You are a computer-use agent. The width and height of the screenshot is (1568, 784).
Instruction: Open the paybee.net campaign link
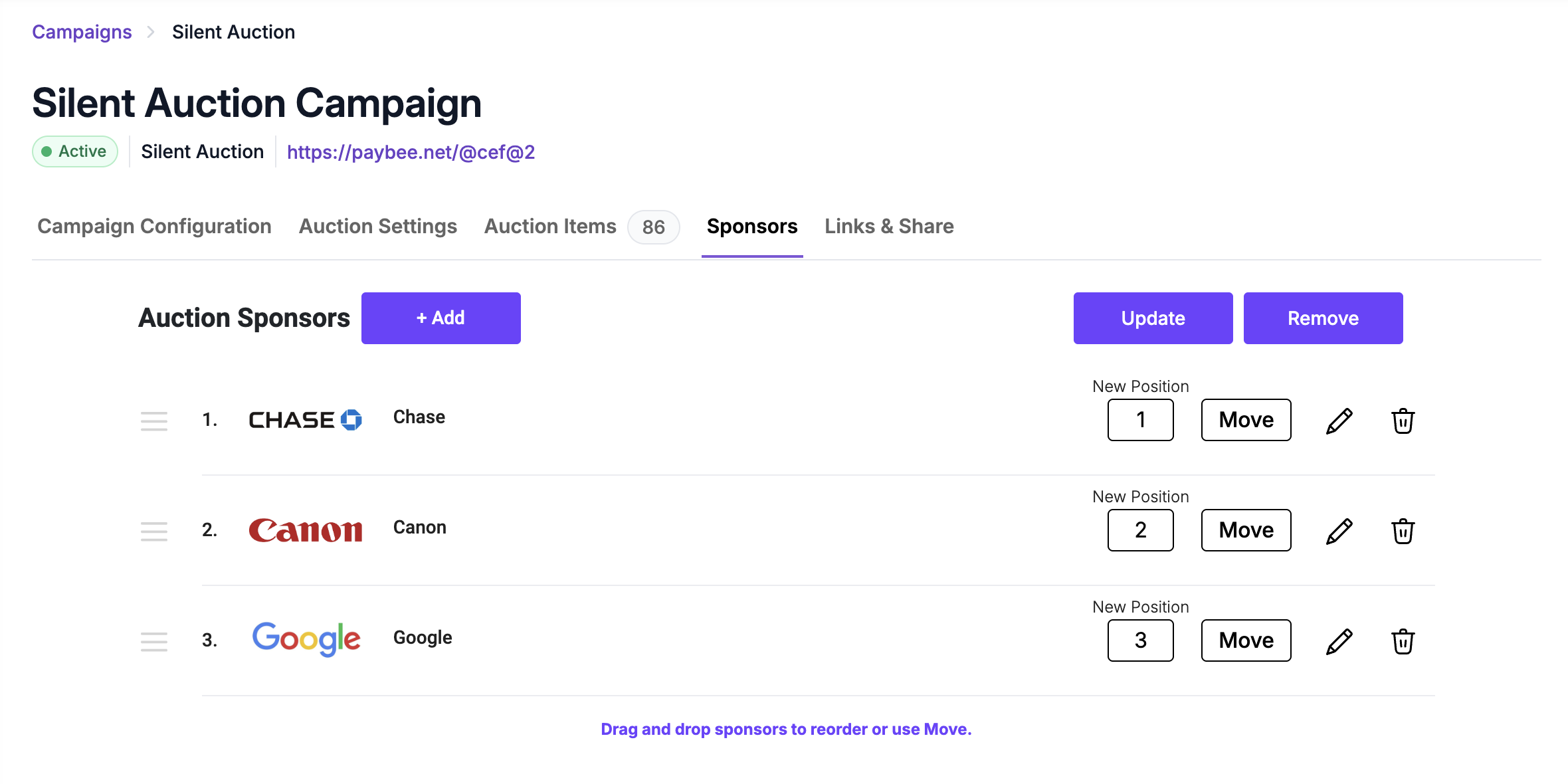click(x=411, y=152)
